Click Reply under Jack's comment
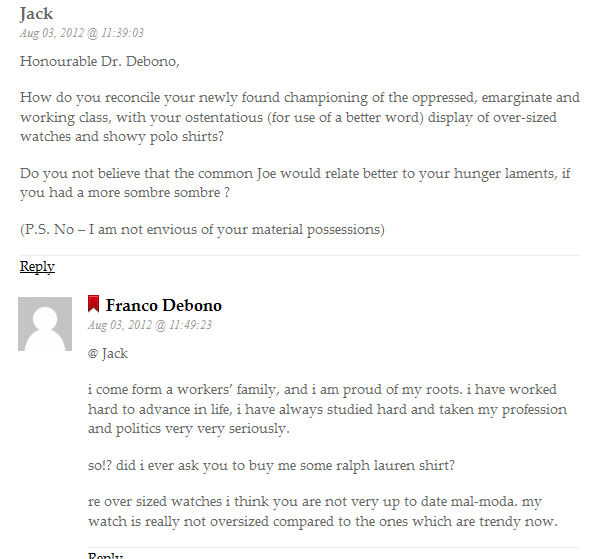 click(37, 266)
